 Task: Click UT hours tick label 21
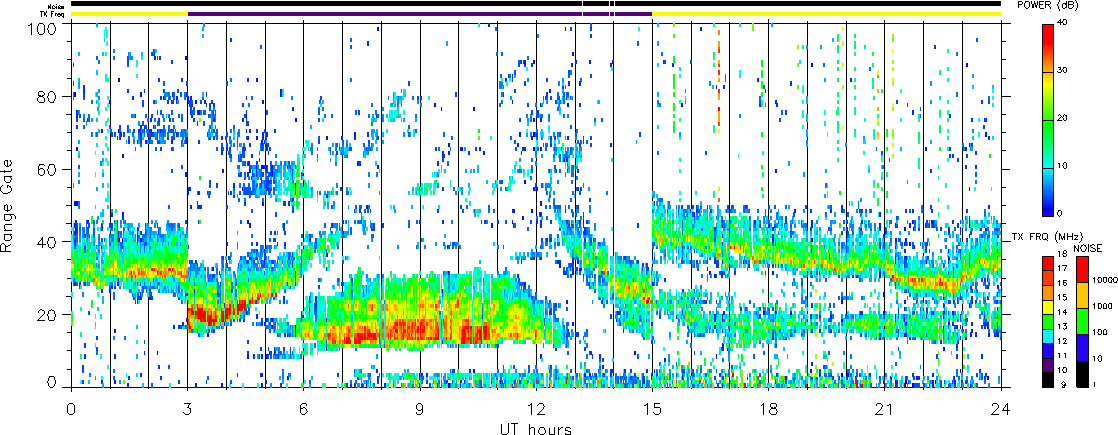click(885, 409)
